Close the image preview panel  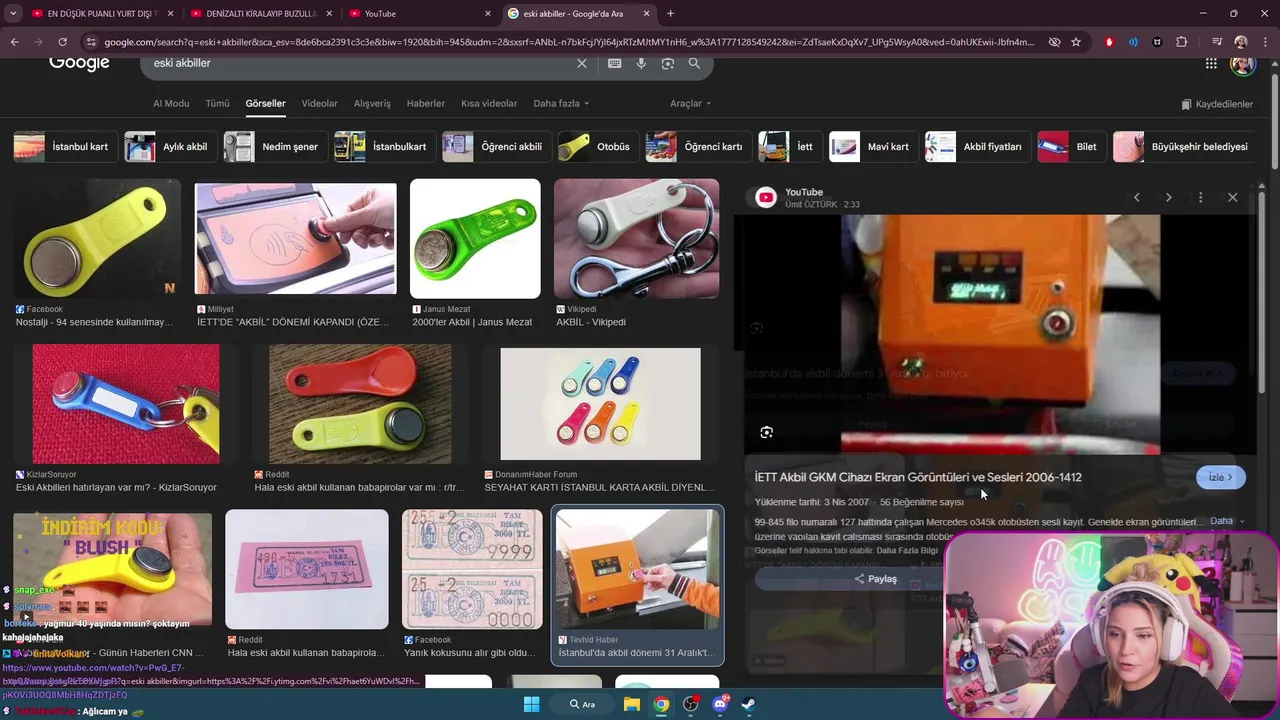1232,197
